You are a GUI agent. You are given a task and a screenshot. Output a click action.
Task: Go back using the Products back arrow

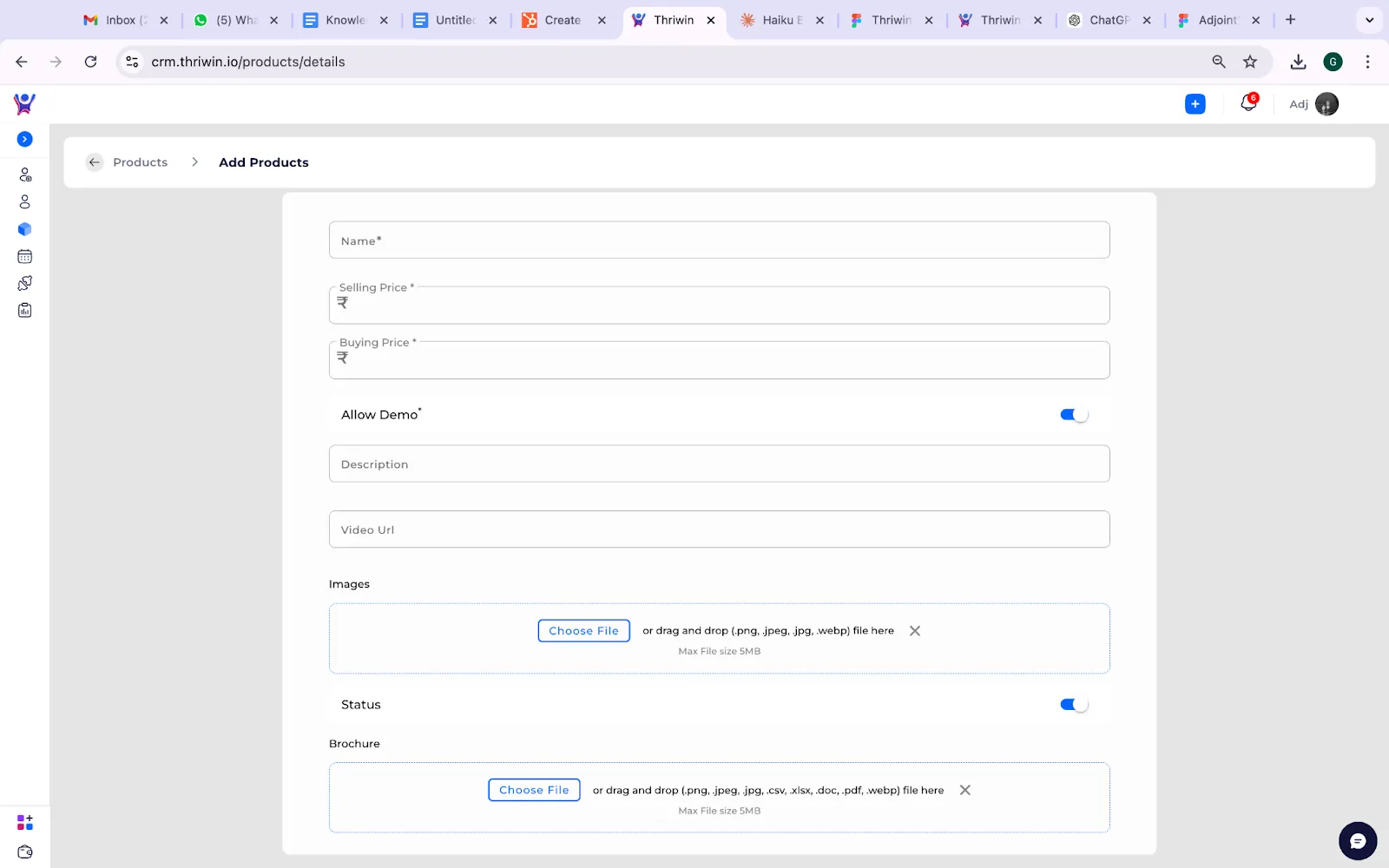[x=95, y=162]
